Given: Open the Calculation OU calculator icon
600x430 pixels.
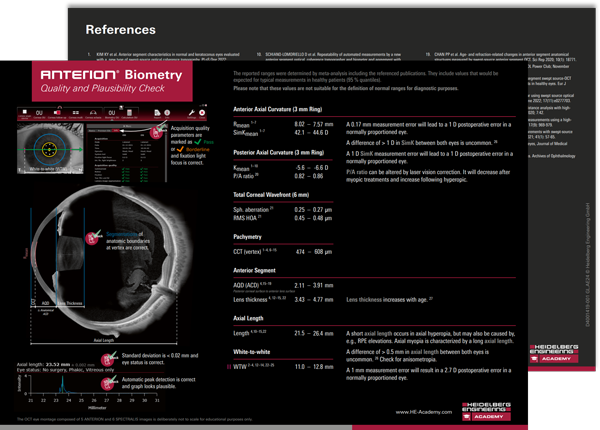Looking at the screenshot, I should click(x=129, y=114).
